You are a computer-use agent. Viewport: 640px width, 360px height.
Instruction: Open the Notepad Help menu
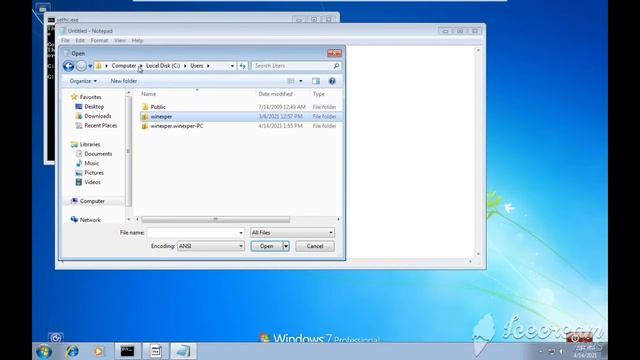pos(137,40)
